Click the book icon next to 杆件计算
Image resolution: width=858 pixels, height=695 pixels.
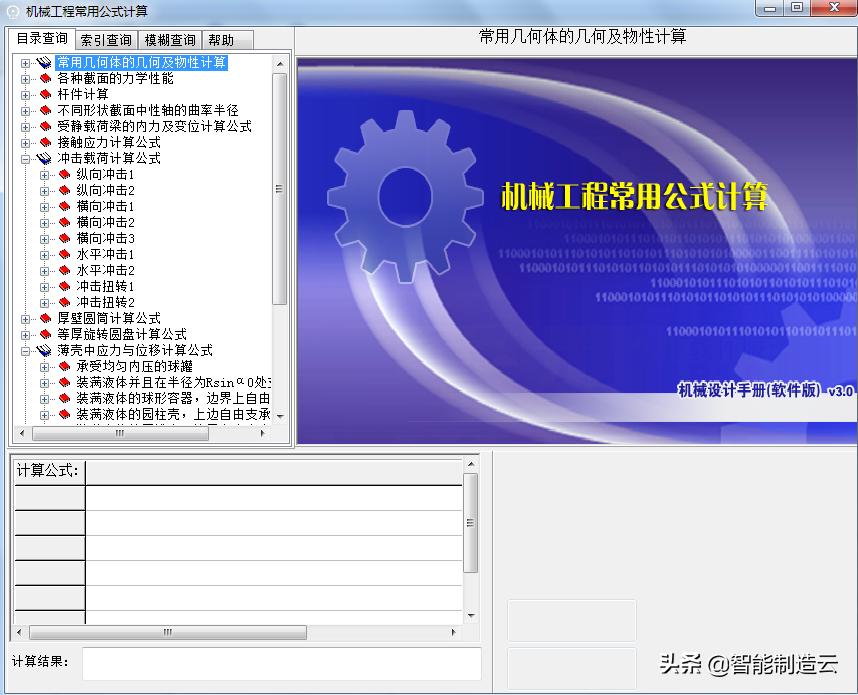point(45,94)
